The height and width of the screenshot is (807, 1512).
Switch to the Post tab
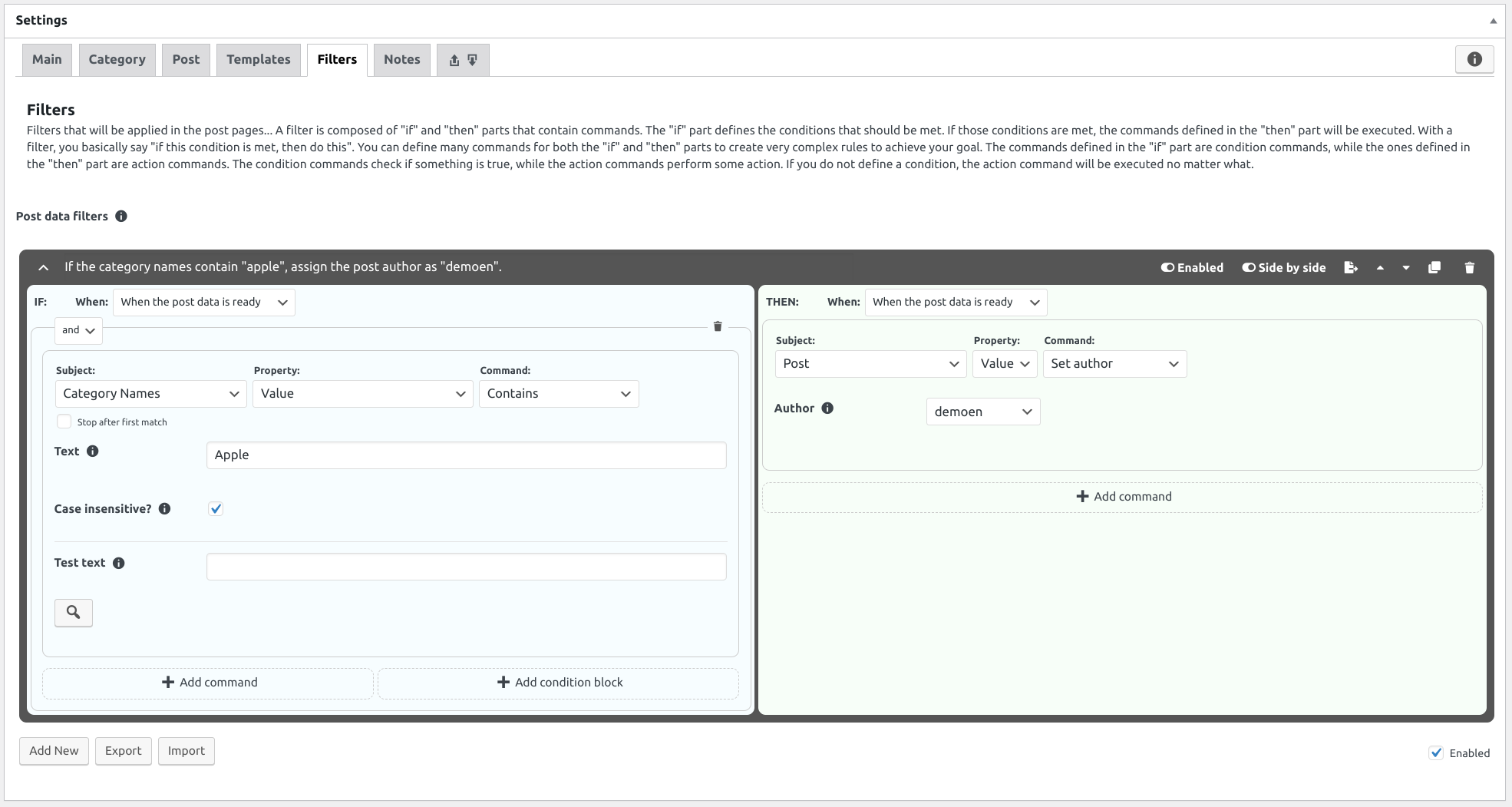pyautogui.click(x=186, y=60)
